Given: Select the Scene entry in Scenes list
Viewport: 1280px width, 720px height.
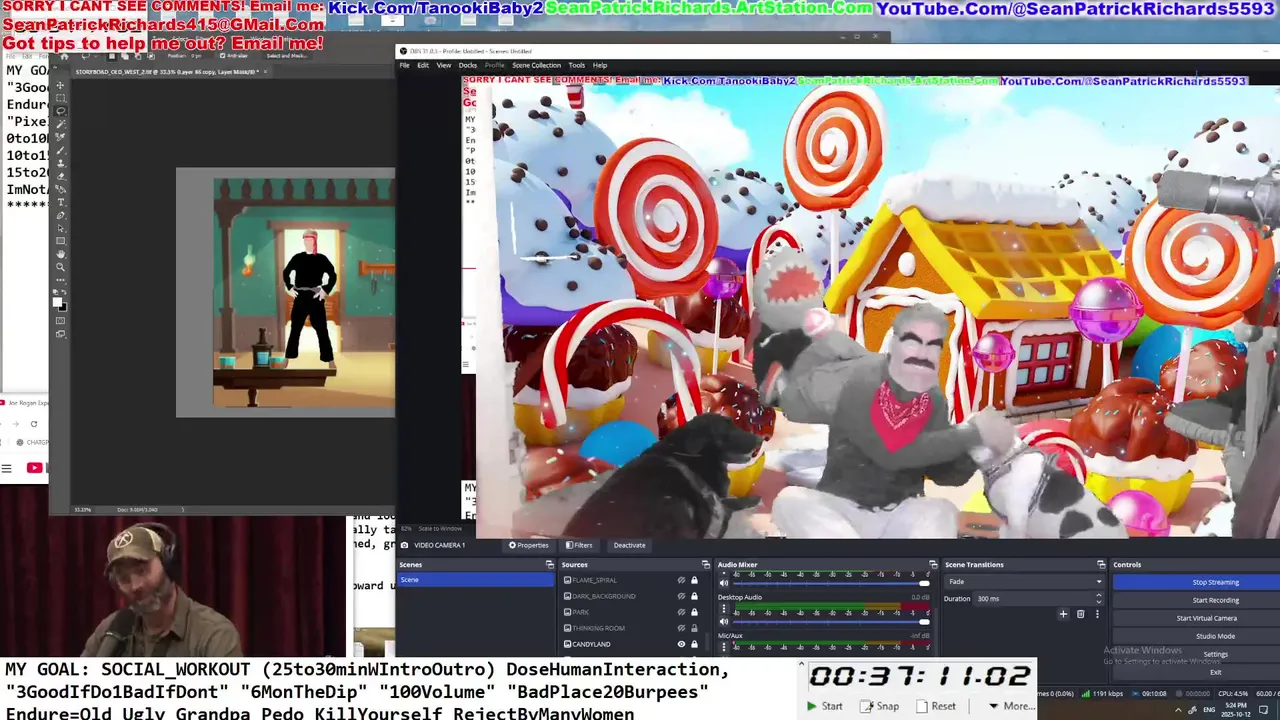Looking at the screenshot, I should [x=476, y=580].
